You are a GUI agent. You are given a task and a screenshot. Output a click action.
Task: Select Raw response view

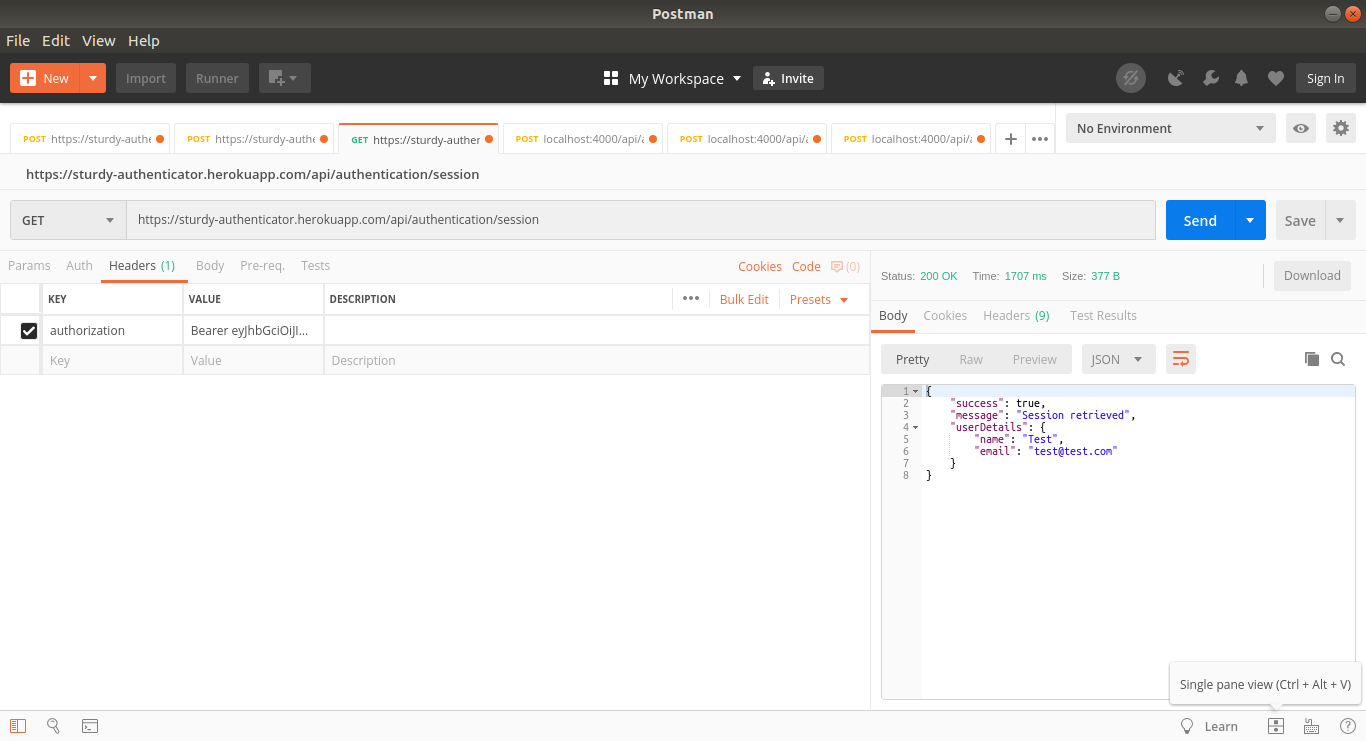pyautogui.click(x=971, y=359)
